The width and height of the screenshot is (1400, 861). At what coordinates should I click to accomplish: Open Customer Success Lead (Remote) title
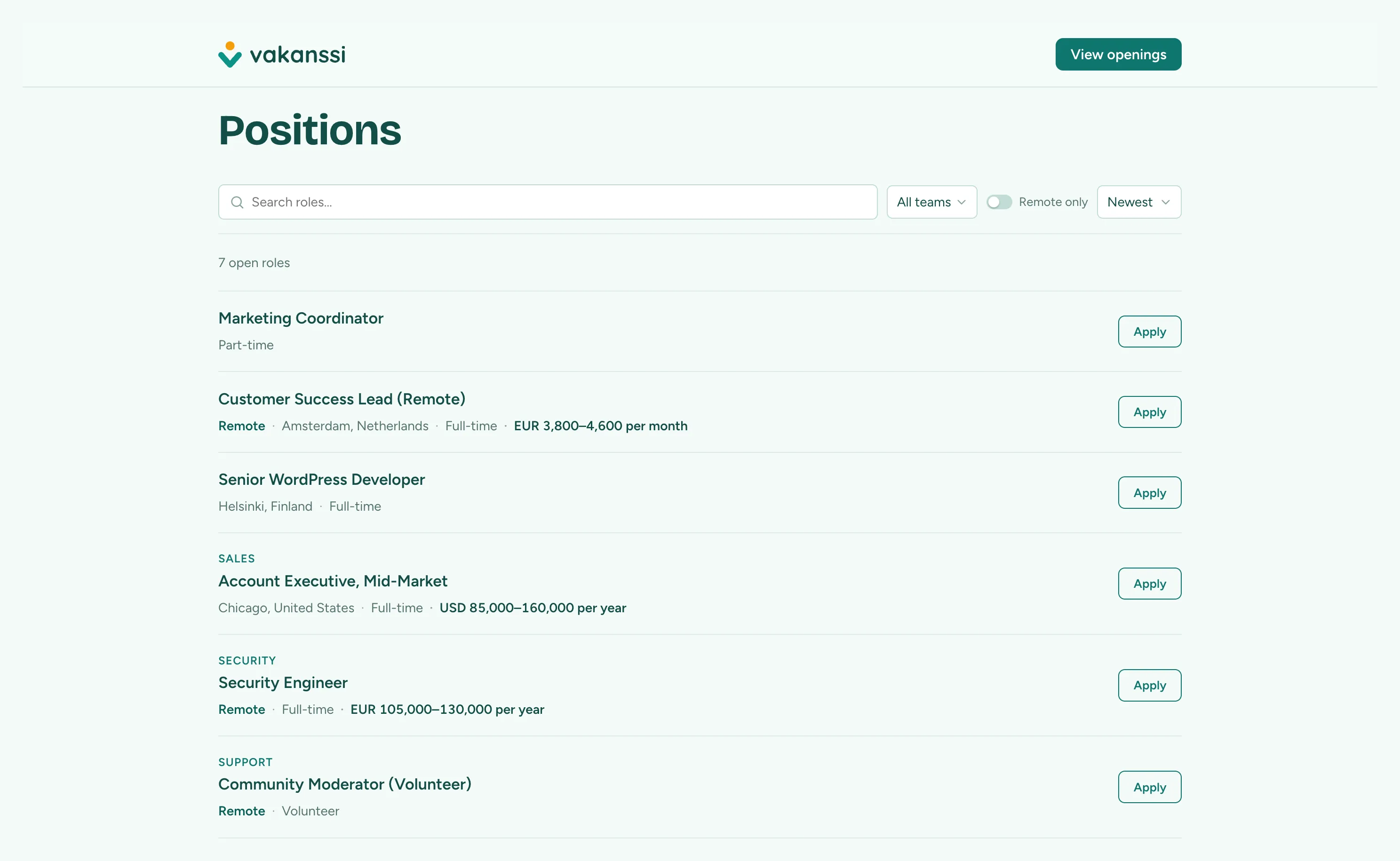coord(342,399)
